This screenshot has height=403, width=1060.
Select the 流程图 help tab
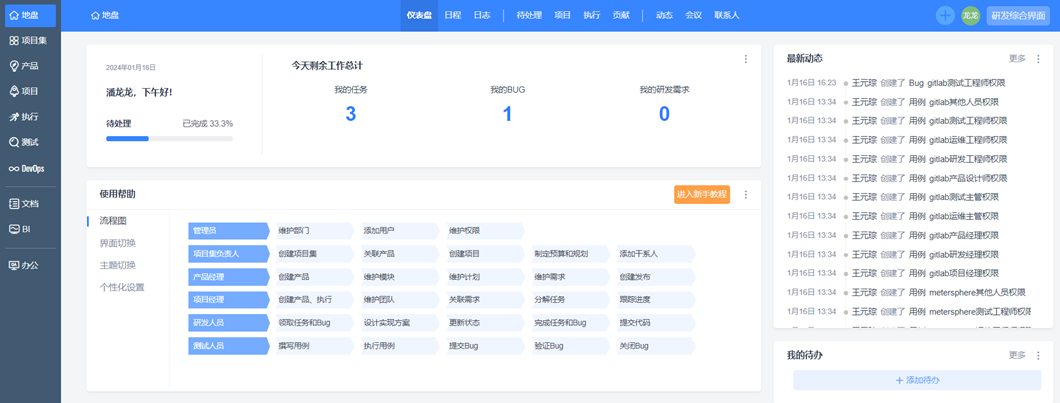coord(113,220)
